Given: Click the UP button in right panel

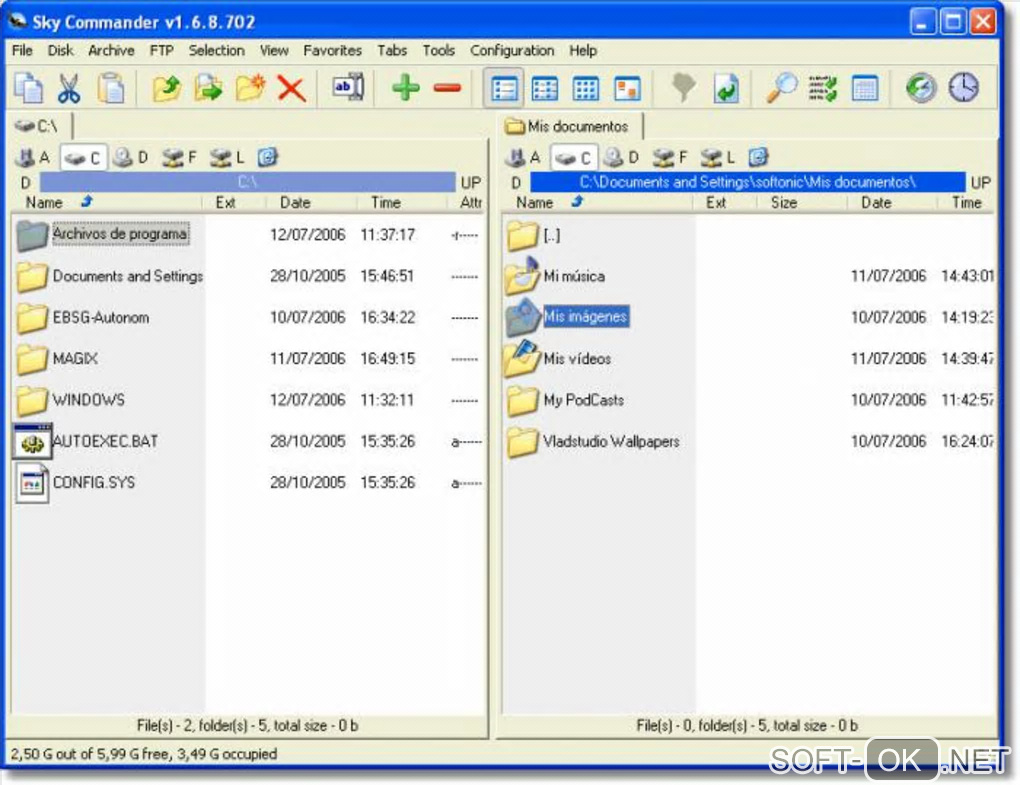Looking at the screenshot, I should click(x=980, y=183).
